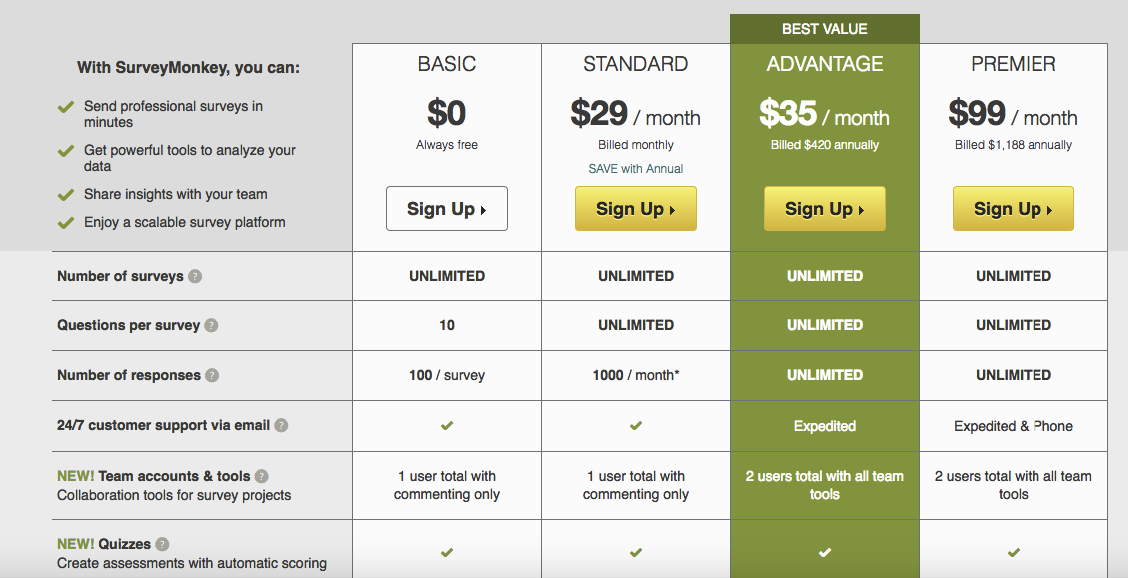Click the SAVE with Annual link
The height and width of the screenshot is (578, 1128).
pyautogui.click(x=636, y=168)
